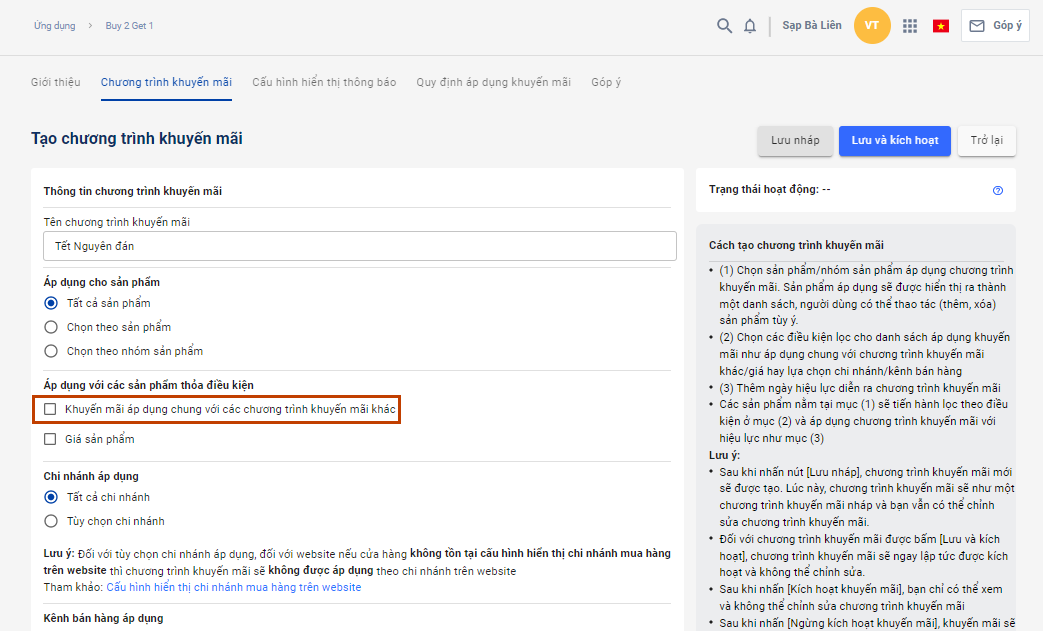Click the promotion name input field

click(x=359, y=246)
